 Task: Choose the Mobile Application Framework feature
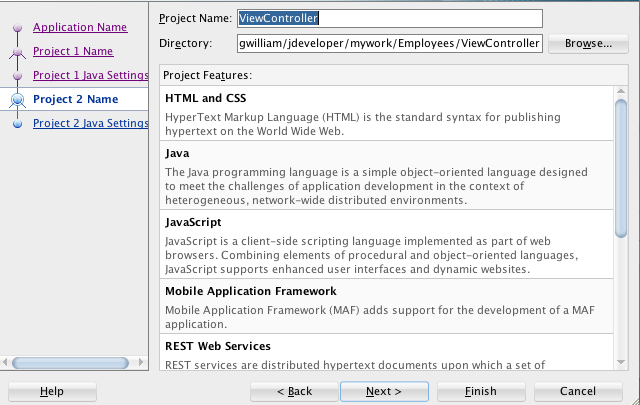coord(387,306)
